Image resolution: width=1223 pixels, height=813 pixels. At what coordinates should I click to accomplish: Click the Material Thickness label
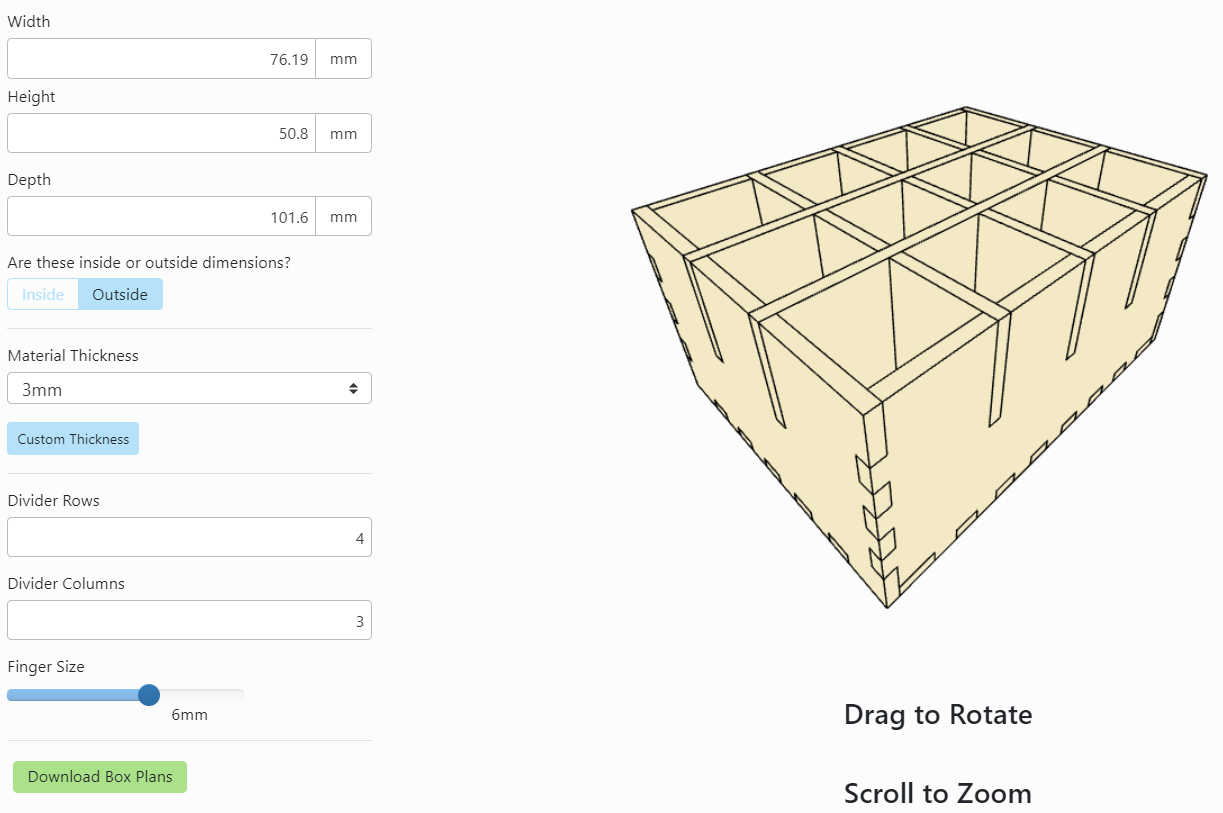(x=73, y=356)
